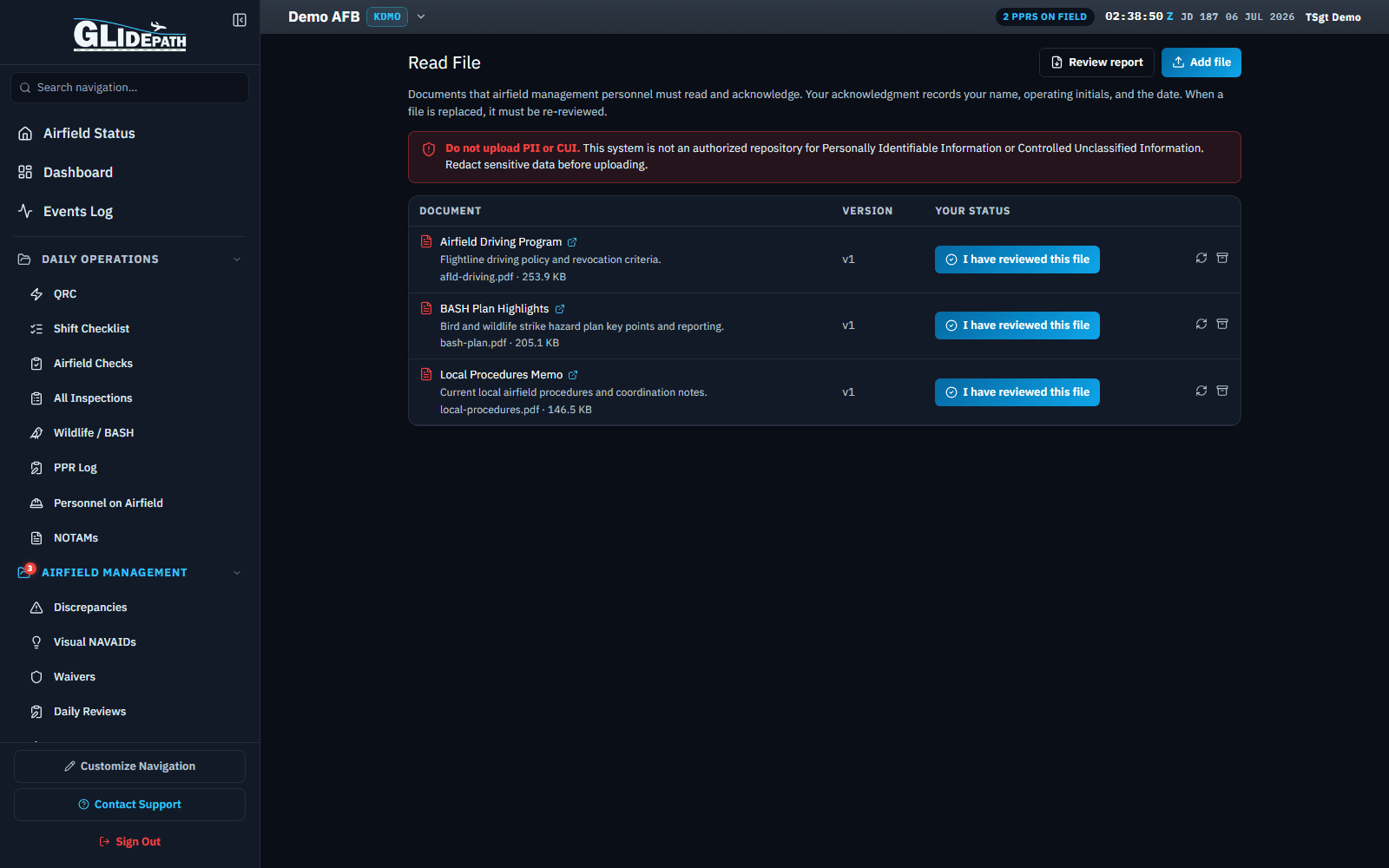Collapse the sidebar with the panel icon
This screenshot has height=868, width=1389.
(x=240, y=20)
